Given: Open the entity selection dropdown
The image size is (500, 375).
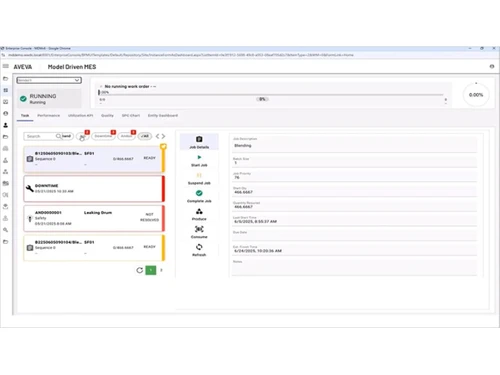Looking at the screenshot, I should click(x=49, y=80).
